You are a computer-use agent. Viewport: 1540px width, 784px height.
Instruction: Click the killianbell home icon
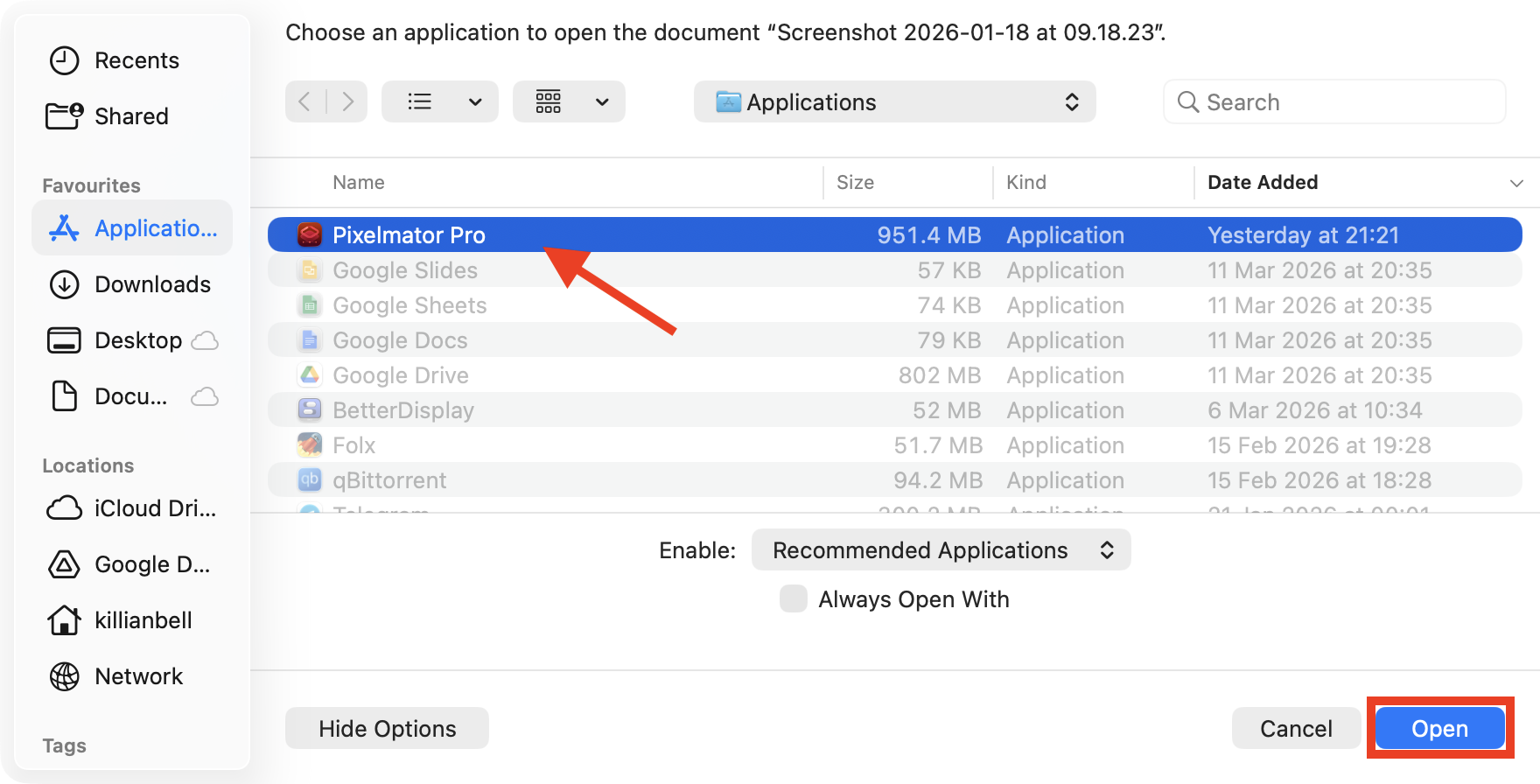tap(64, 620)
